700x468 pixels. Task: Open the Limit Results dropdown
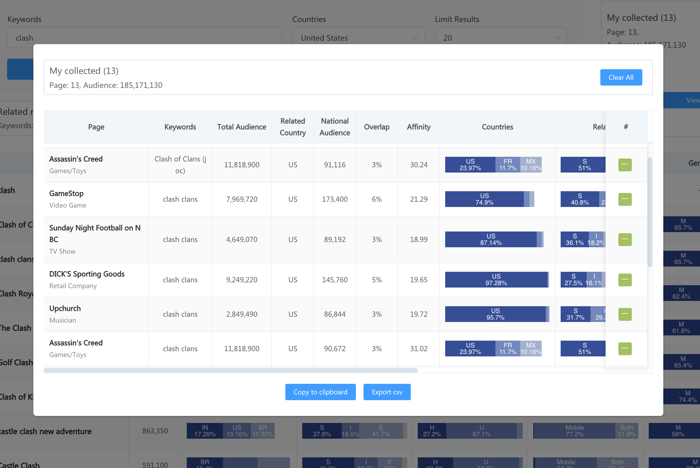coord(501,38)
